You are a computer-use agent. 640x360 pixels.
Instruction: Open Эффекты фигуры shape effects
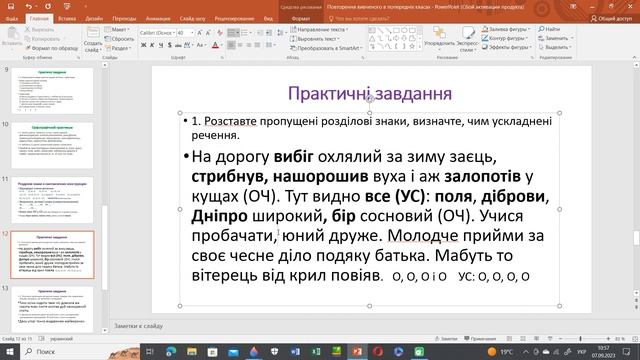[x=507, y=47]
